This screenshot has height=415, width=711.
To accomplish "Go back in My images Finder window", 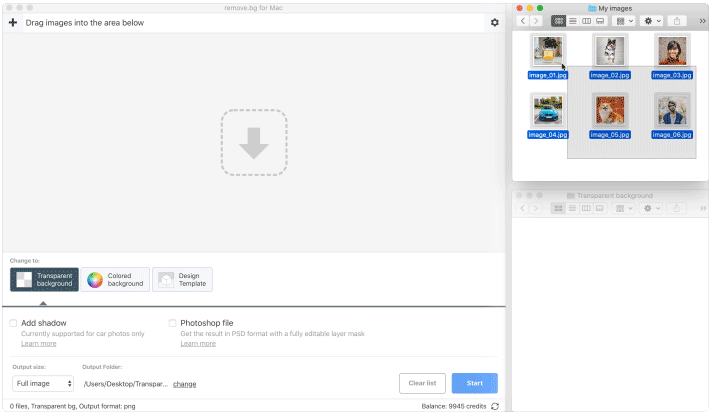I will [523, 21].
